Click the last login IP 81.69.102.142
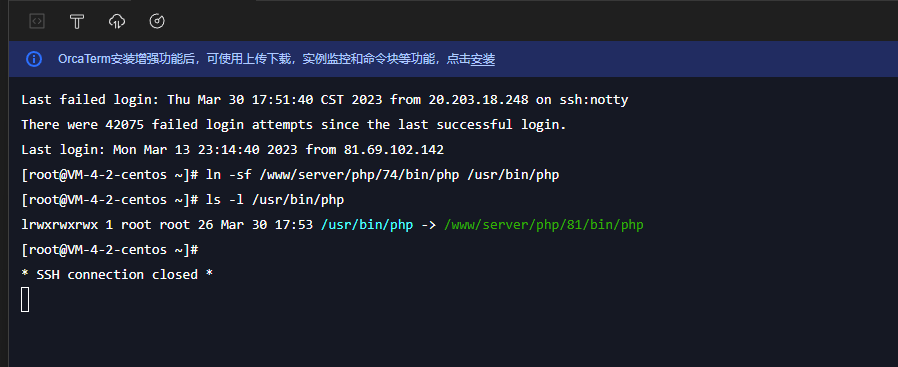Image resolution: width=898 pixels, height=367 pixels. coord(394,150)
